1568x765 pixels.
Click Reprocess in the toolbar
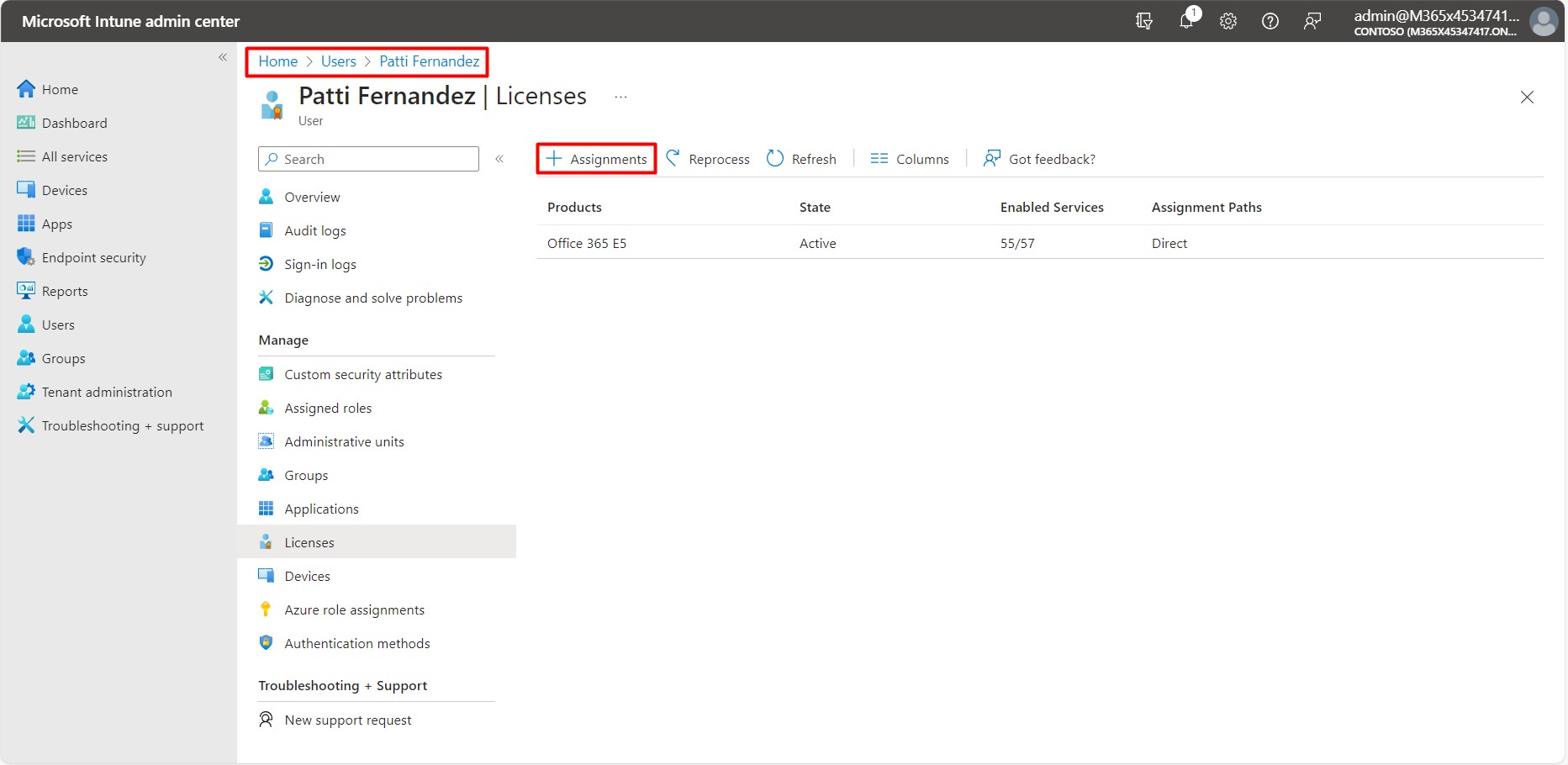tap(708, 159)
